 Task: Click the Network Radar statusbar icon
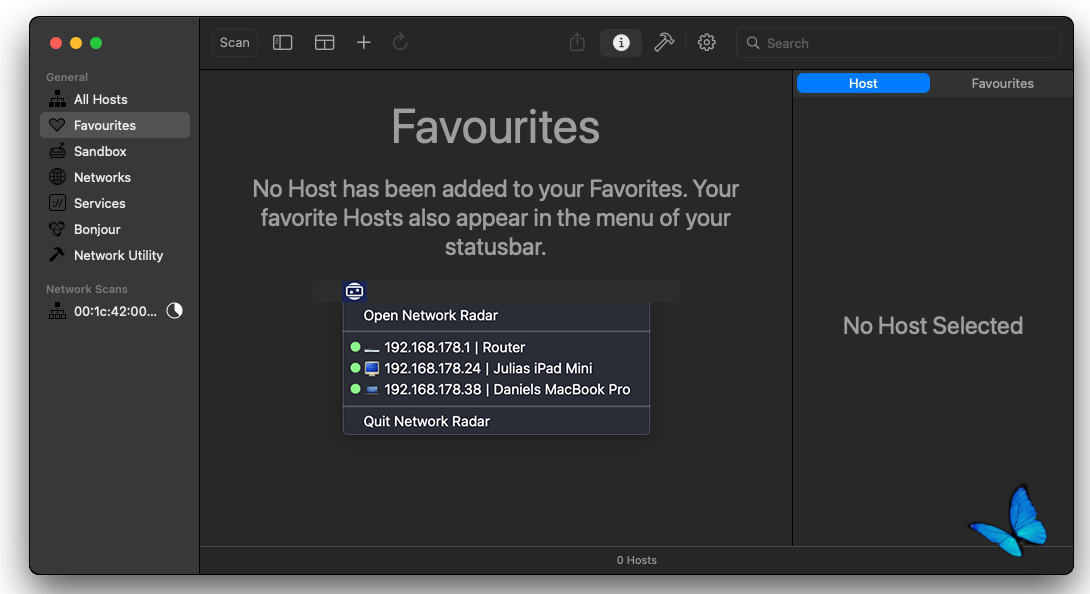355,291
